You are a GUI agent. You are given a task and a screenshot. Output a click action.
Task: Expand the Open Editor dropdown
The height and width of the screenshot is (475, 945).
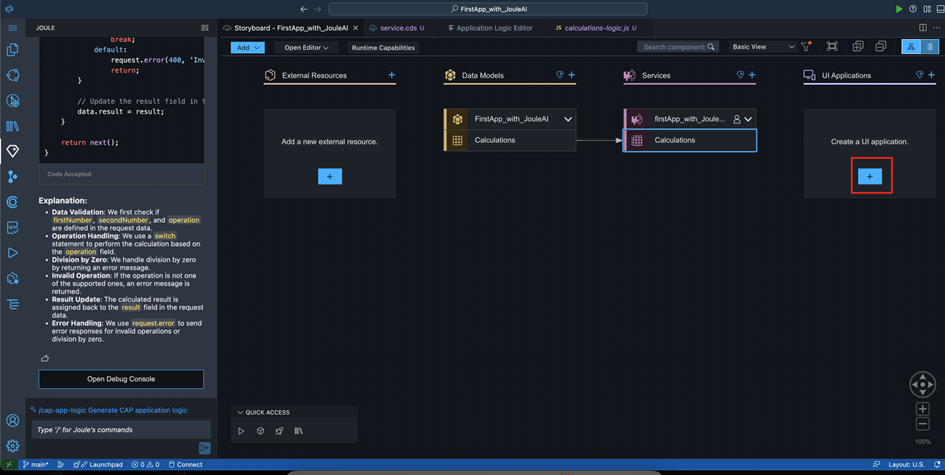pos(305,47)
